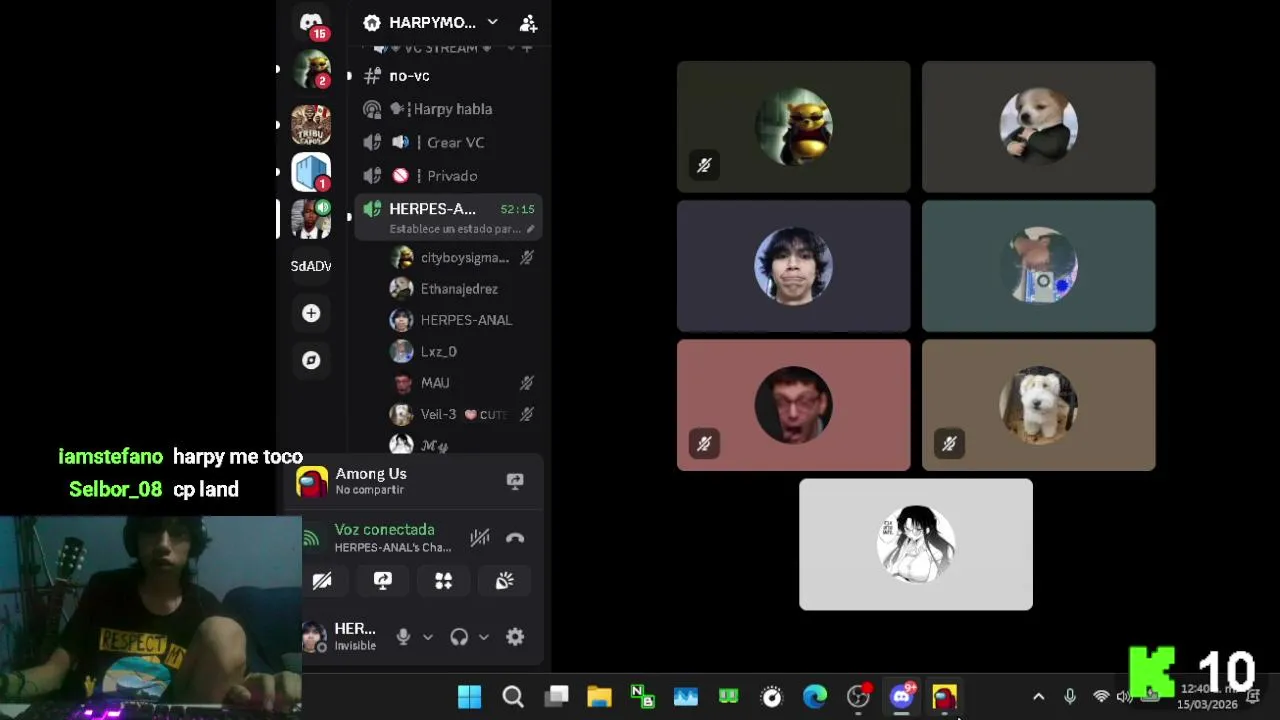Screen dimensions: 1280x720
Task: Click own HER... user profile panel
Action: coord(340,636)
